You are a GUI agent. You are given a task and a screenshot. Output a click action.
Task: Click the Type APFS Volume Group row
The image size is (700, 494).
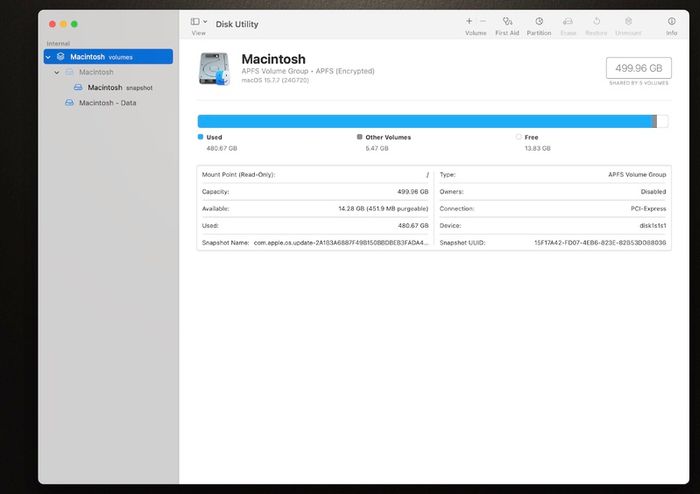click(x=553, y=174)
